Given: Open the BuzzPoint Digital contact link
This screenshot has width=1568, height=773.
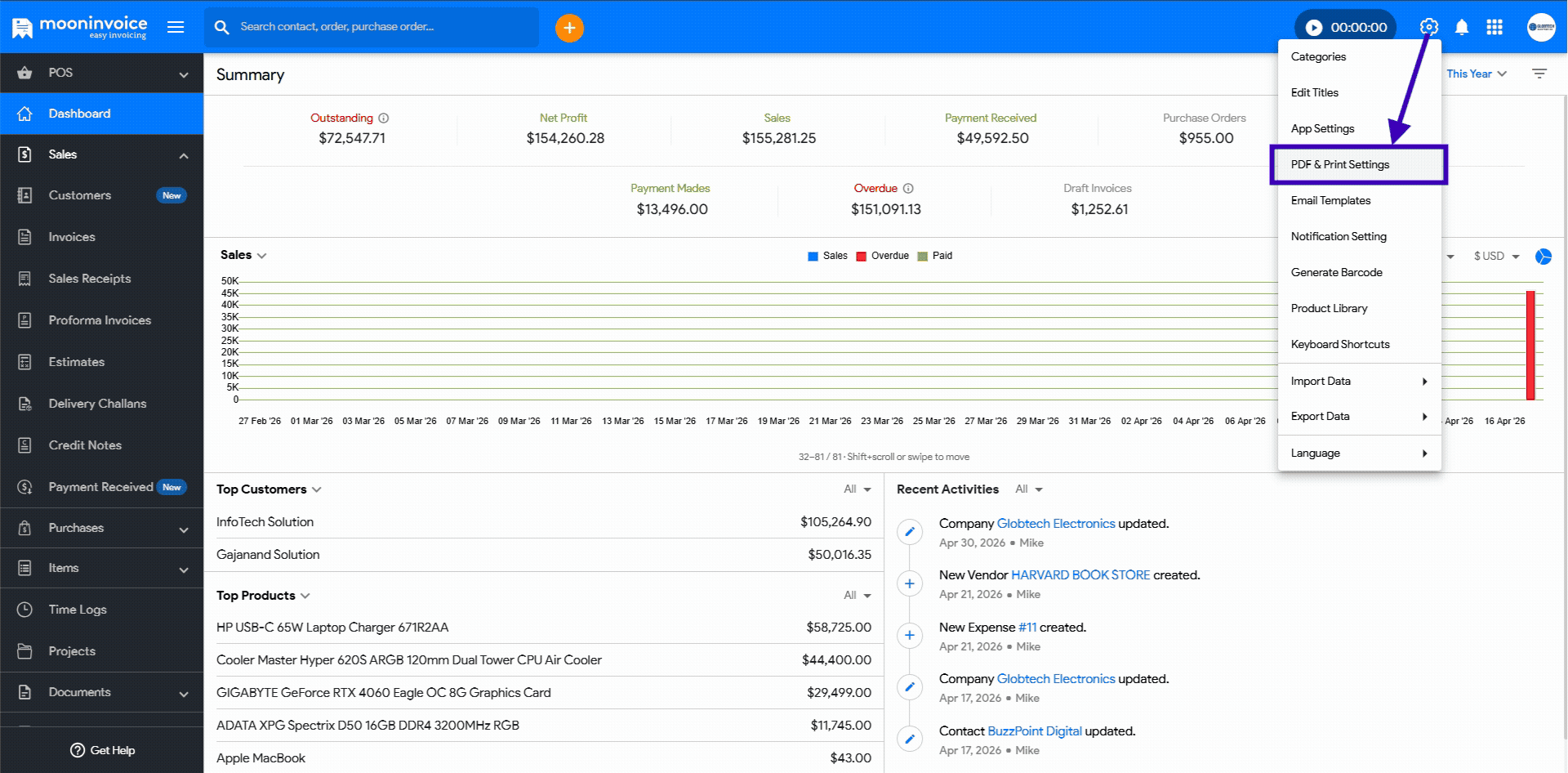Looking at the screenshot, I should pos(1035,731).
